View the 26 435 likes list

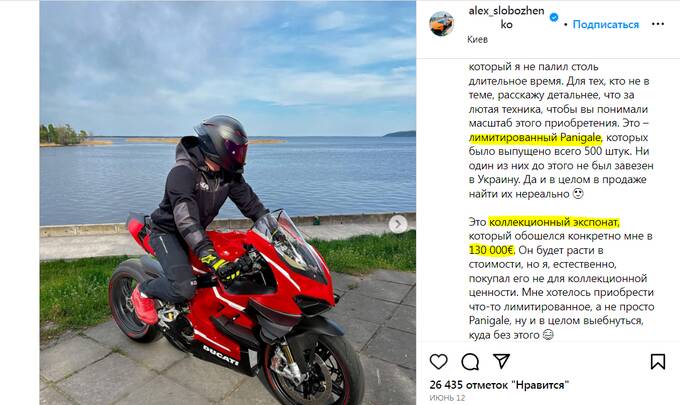tap(499, 385)
